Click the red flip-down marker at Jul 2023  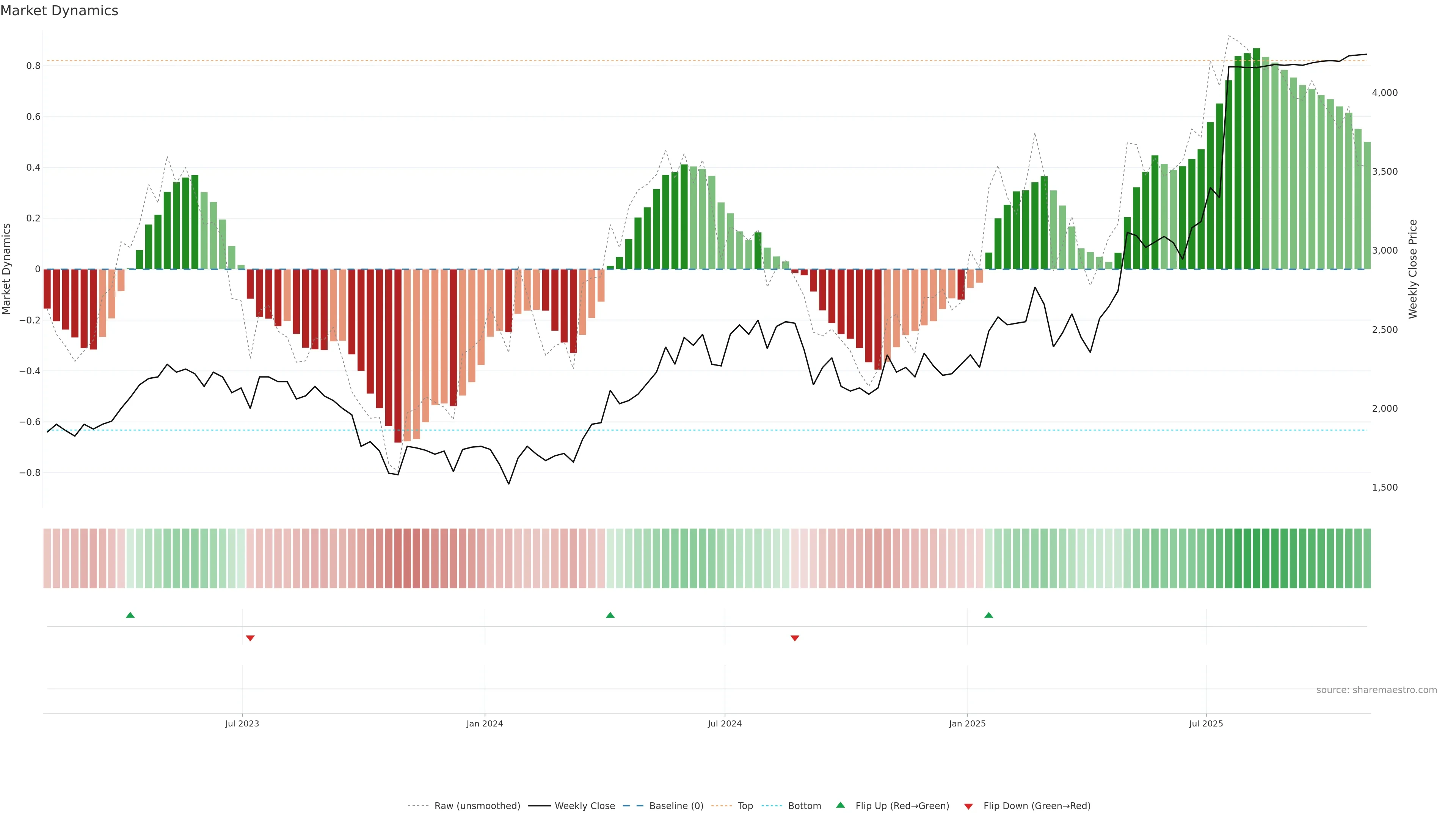pyautogui.click(x=250, y=638)
